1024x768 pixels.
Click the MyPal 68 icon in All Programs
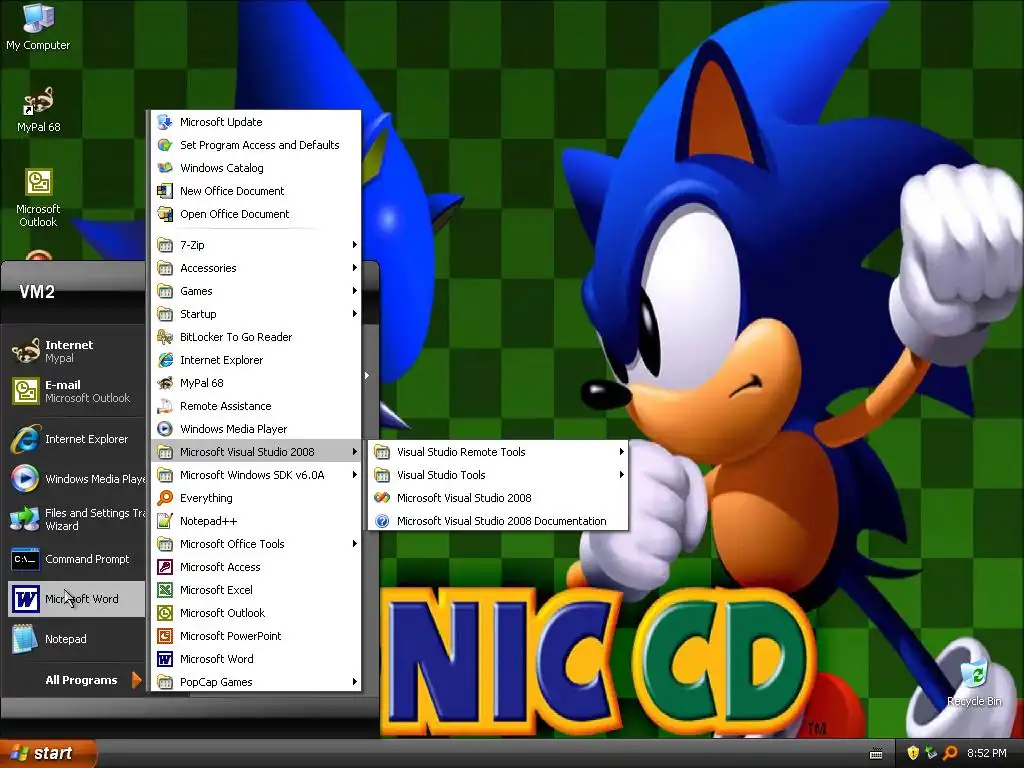(165, 383)
